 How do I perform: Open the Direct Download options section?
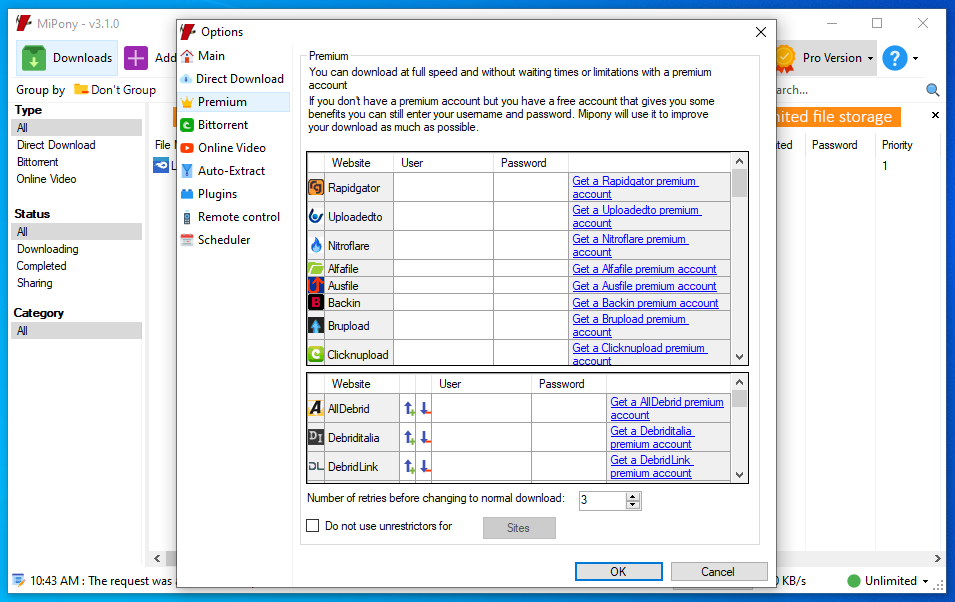[234, 79]
